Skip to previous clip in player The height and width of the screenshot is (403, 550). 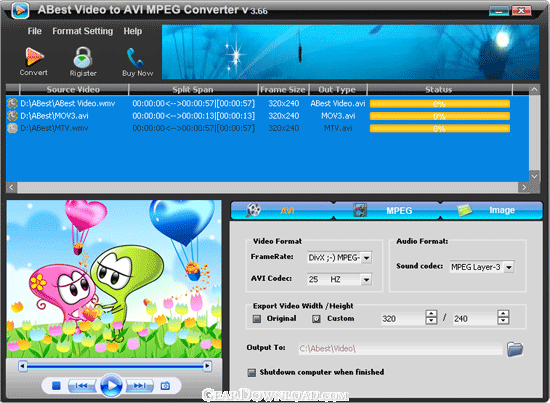[x=81, y=385]
